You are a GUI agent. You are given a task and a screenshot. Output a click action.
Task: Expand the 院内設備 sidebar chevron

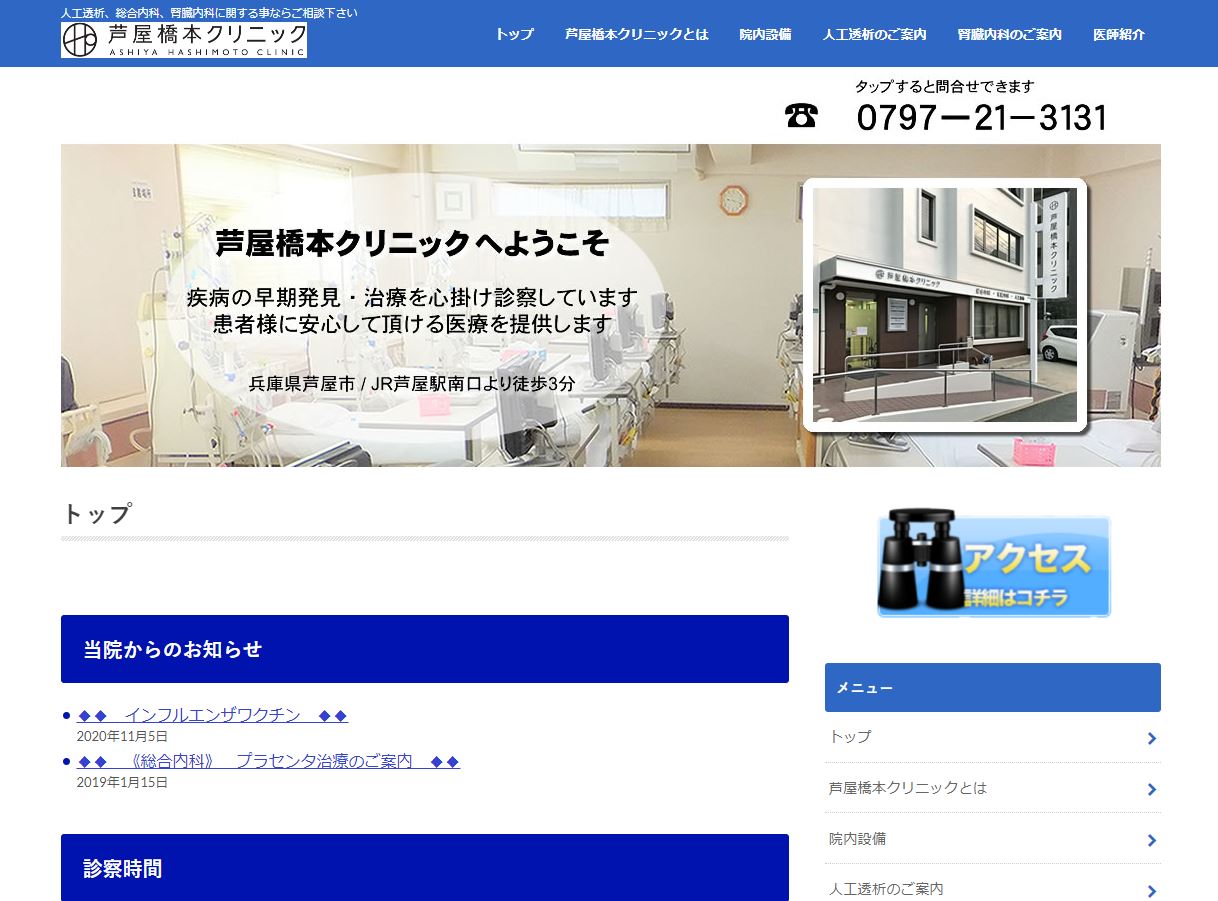click(x=1151, y=839)
